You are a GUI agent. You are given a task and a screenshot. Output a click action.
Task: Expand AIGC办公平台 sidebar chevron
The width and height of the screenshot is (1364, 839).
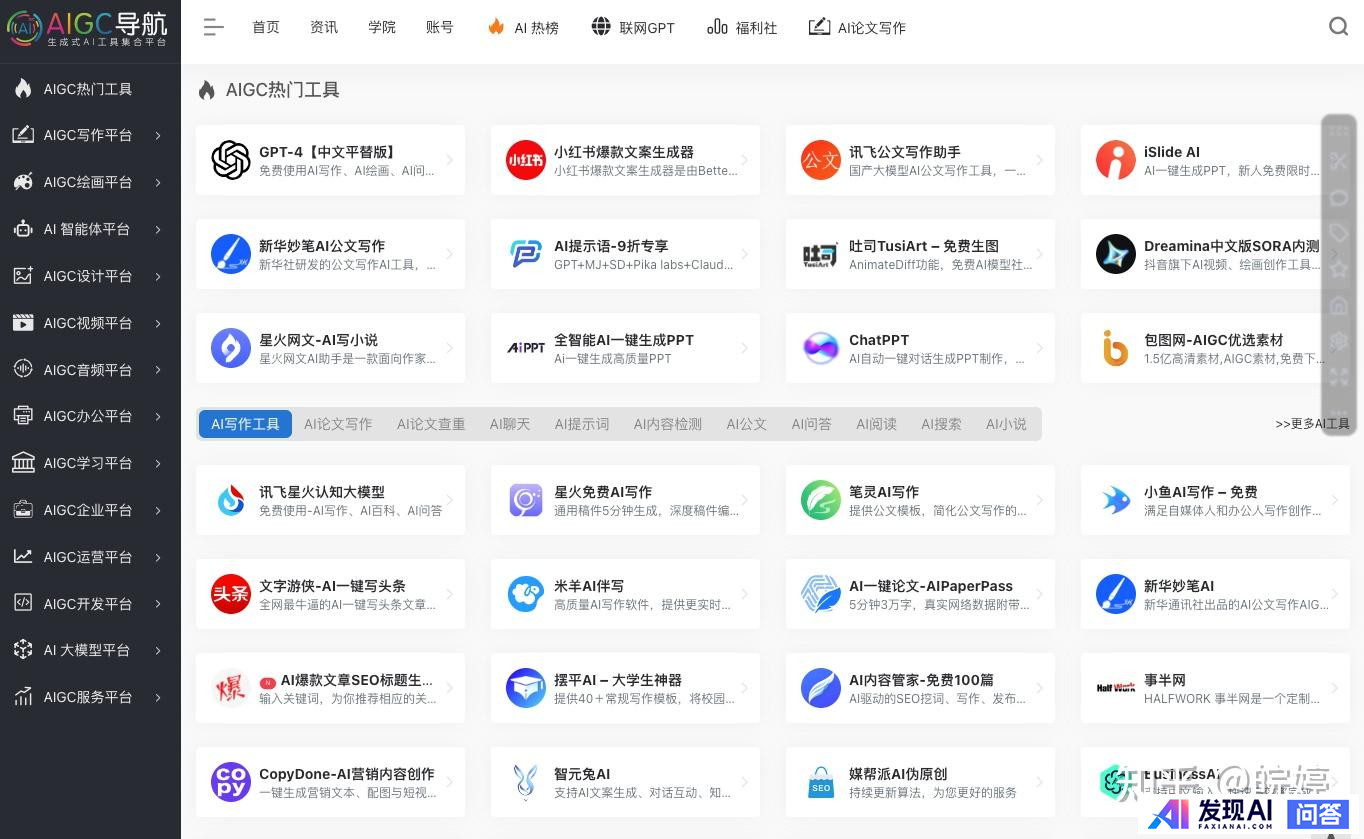(158, 416)
